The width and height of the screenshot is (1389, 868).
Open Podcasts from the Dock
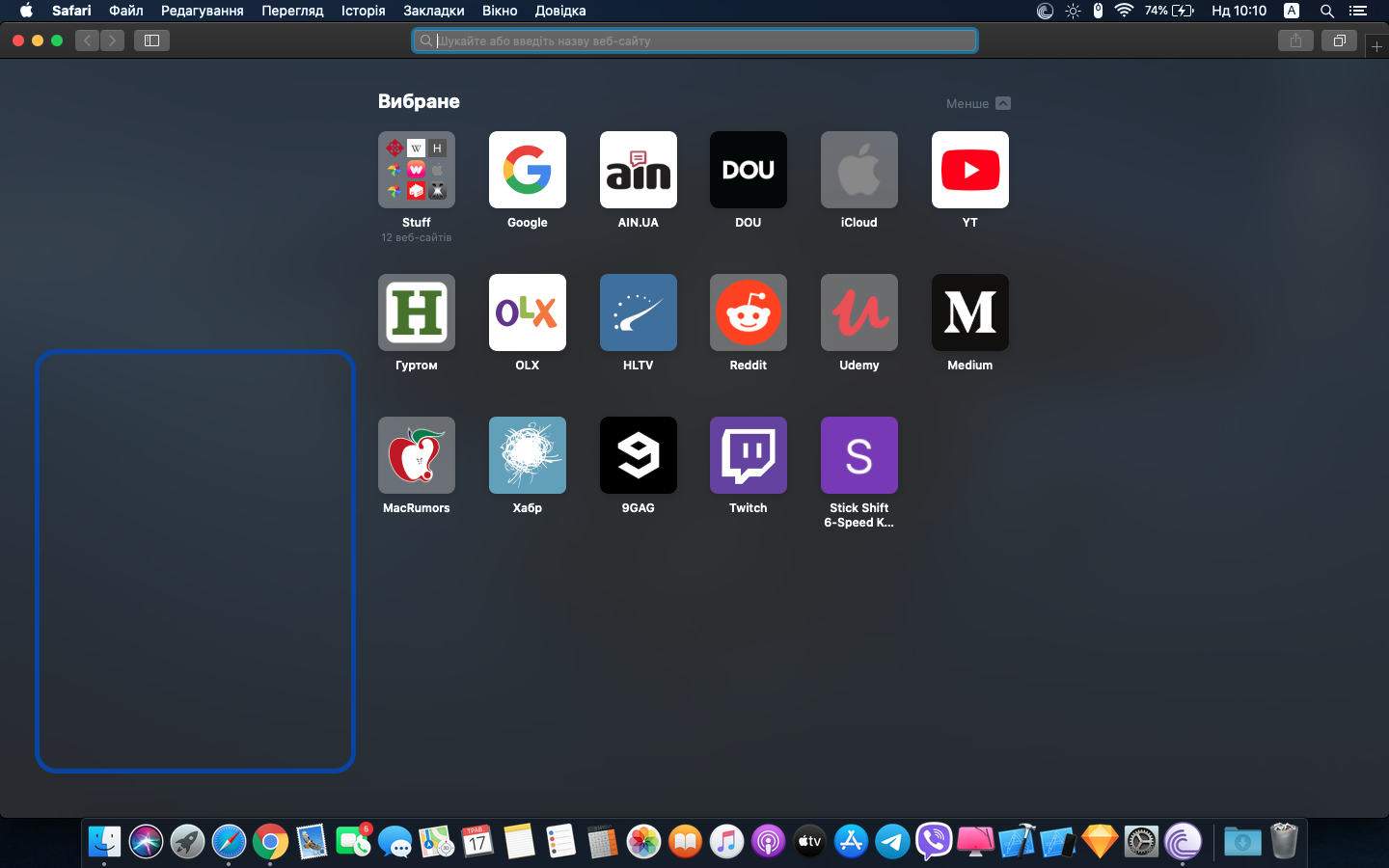pos(768,842)
